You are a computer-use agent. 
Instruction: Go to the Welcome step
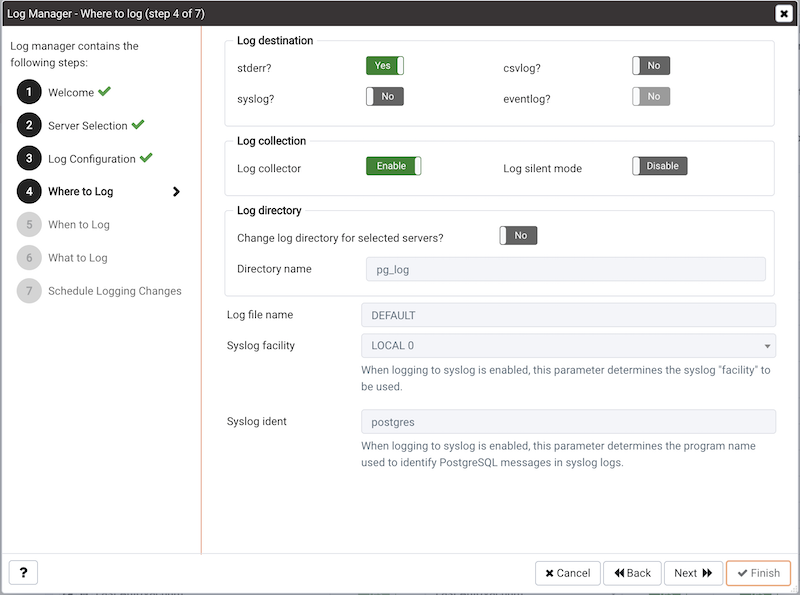(71, 92)
